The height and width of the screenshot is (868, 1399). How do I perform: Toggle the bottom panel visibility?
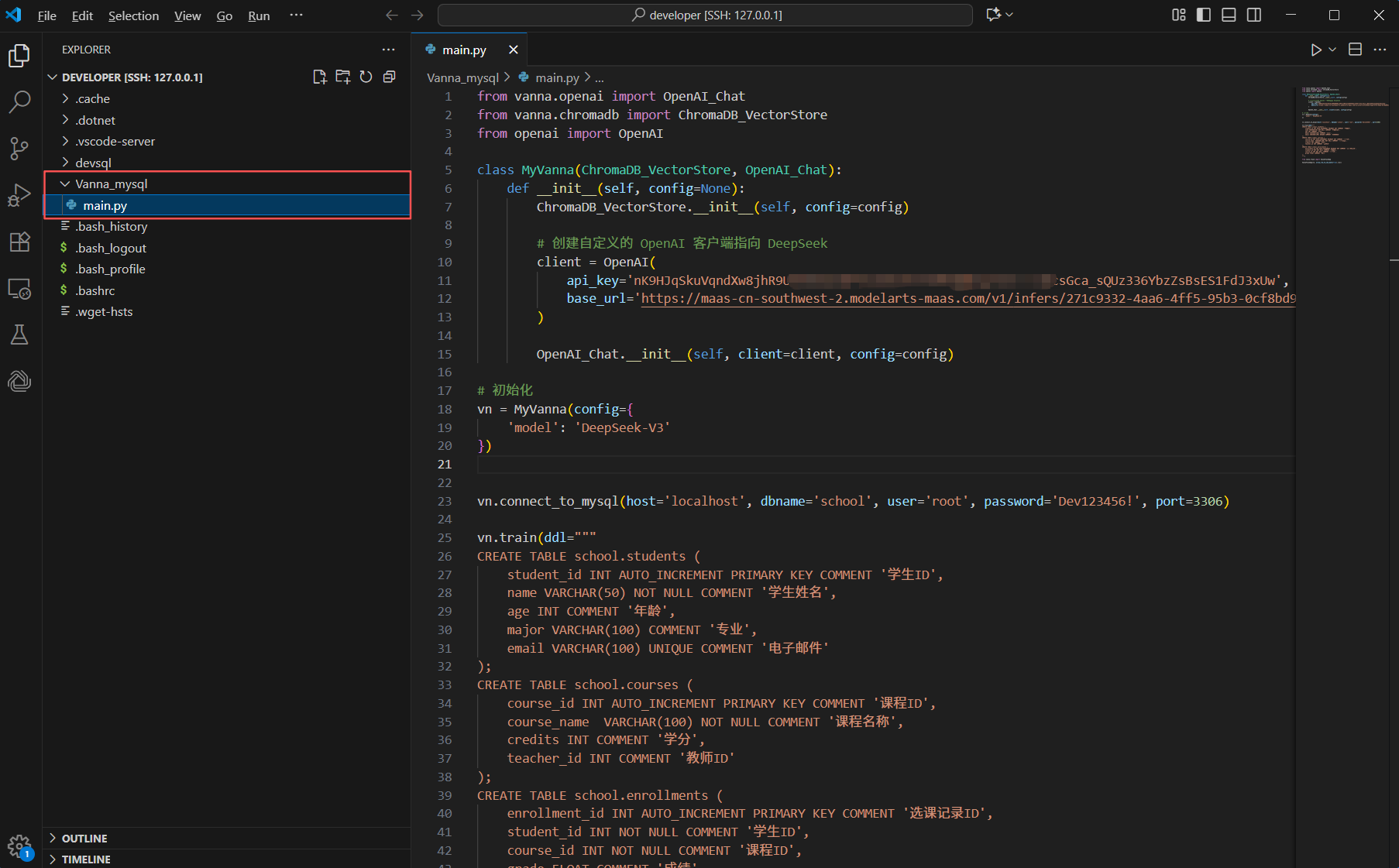point(1229,15)
